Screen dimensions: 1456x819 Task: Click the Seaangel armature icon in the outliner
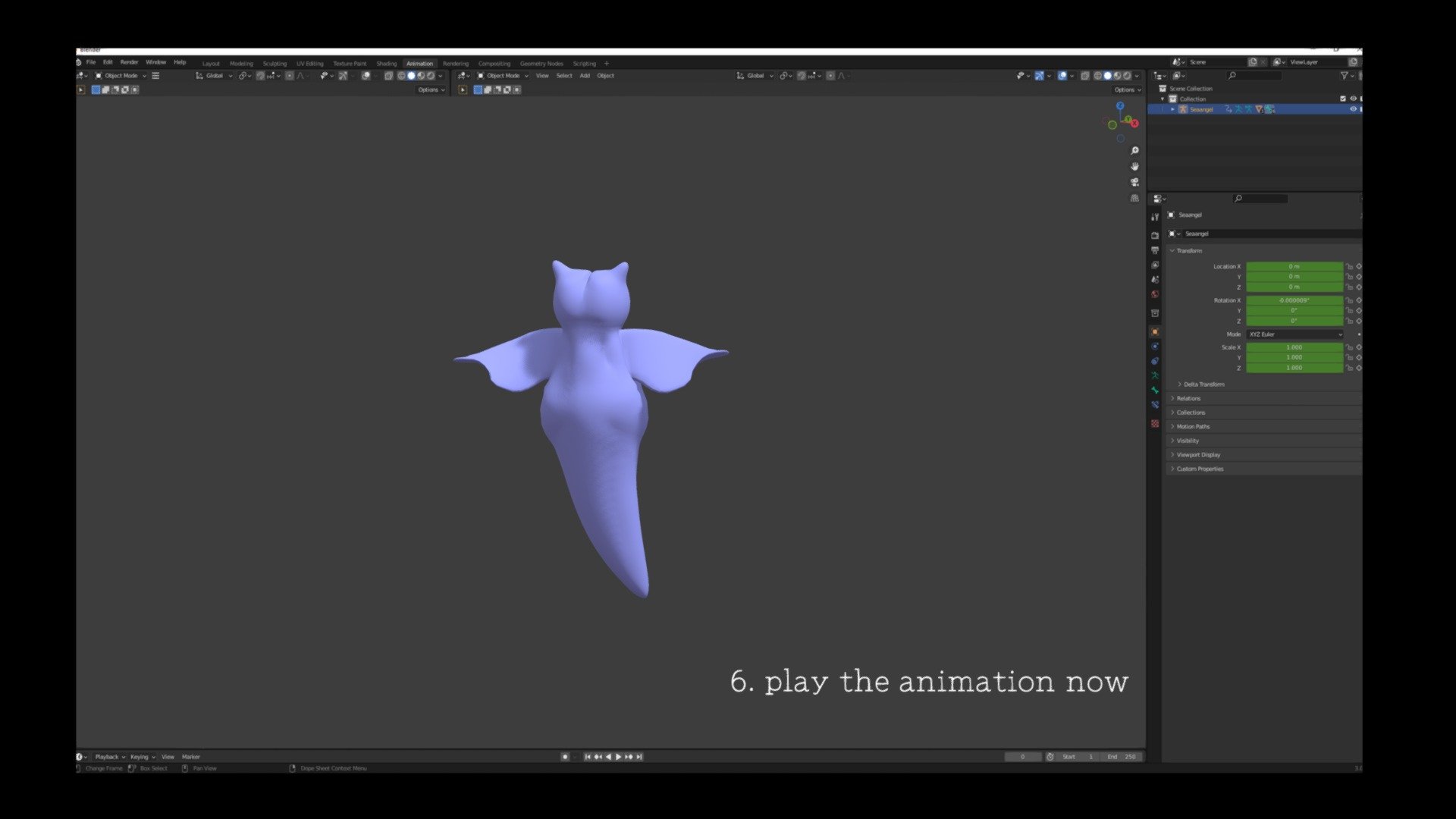[x=1182, y=108]
